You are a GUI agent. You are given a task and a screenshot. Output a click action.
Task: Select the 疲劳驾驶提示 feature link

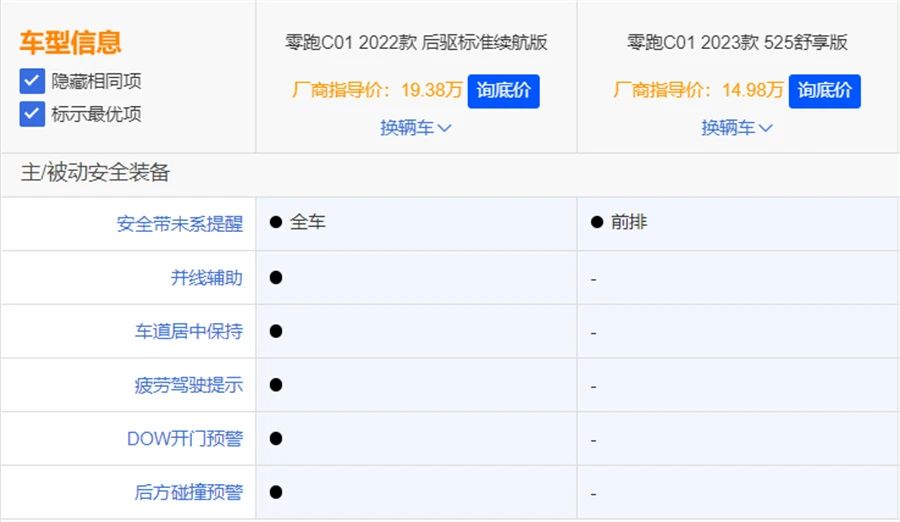(189, 385)
